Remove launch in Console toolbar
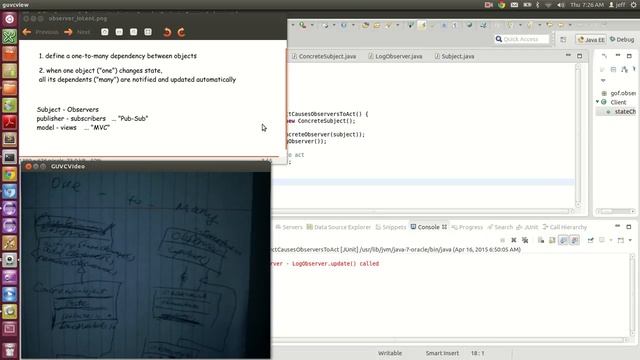The image size is (640, 360). pyautogui.click(x=513, y=240)
